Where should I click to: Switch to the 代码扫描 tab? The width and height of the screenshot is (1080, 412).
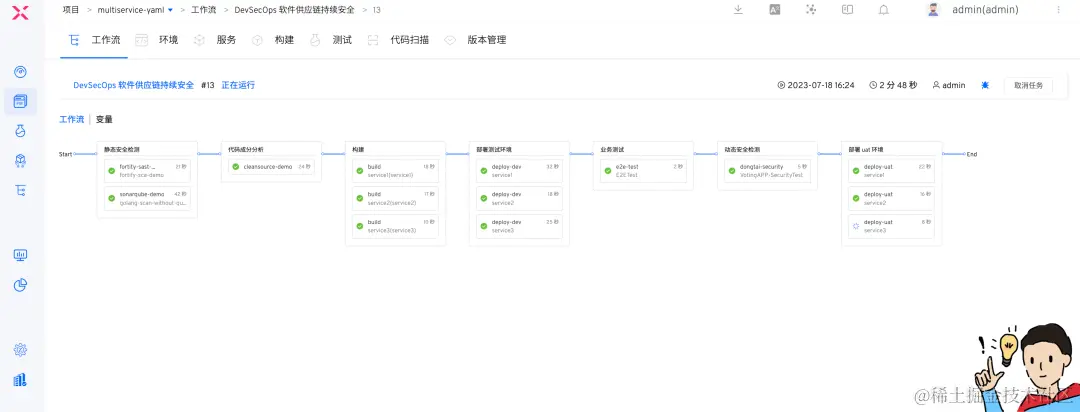point(410,40)
